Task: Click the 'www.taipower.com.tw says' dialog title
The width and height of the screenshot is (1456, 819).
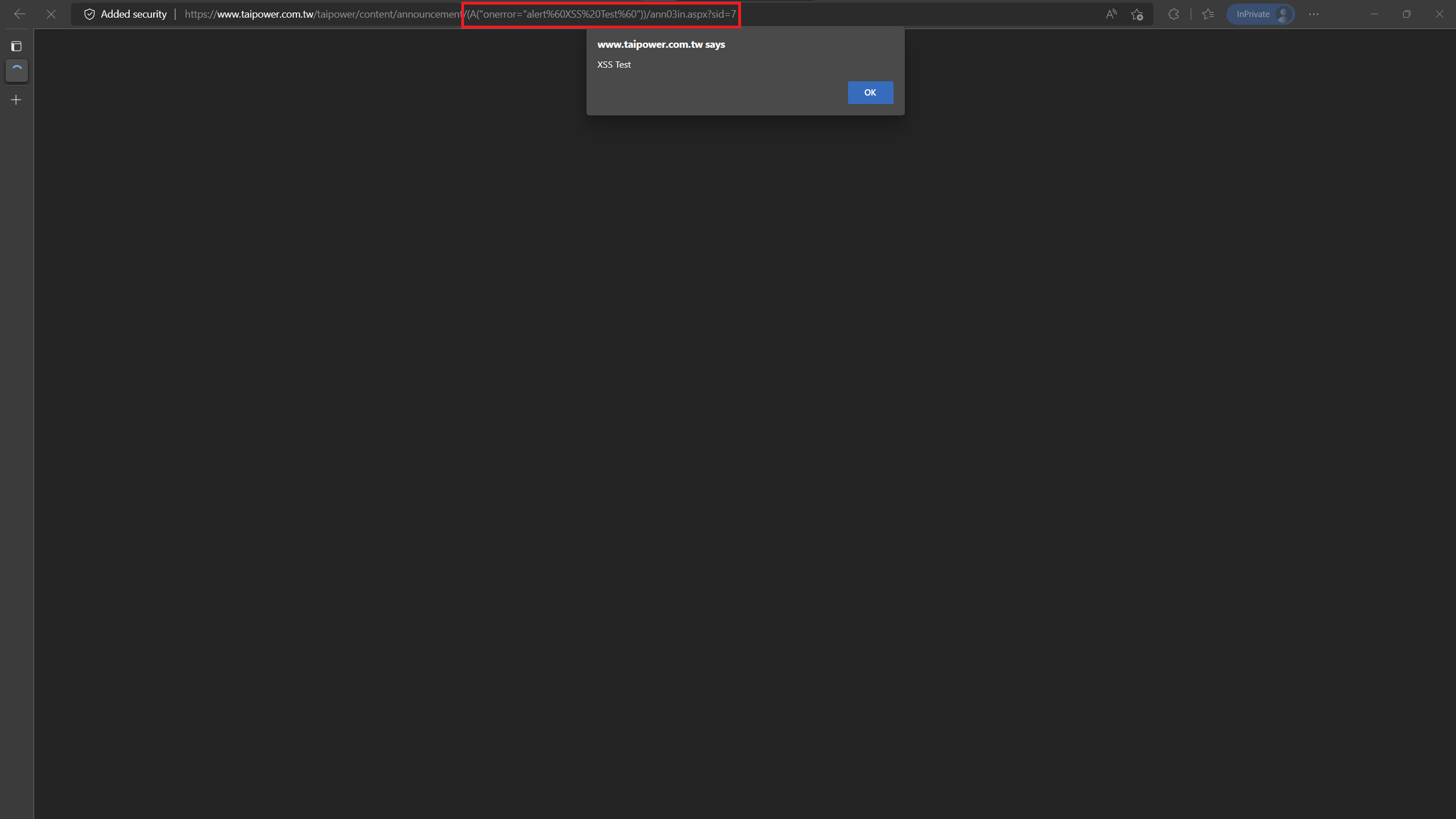Action: click(x=661, y=44)
